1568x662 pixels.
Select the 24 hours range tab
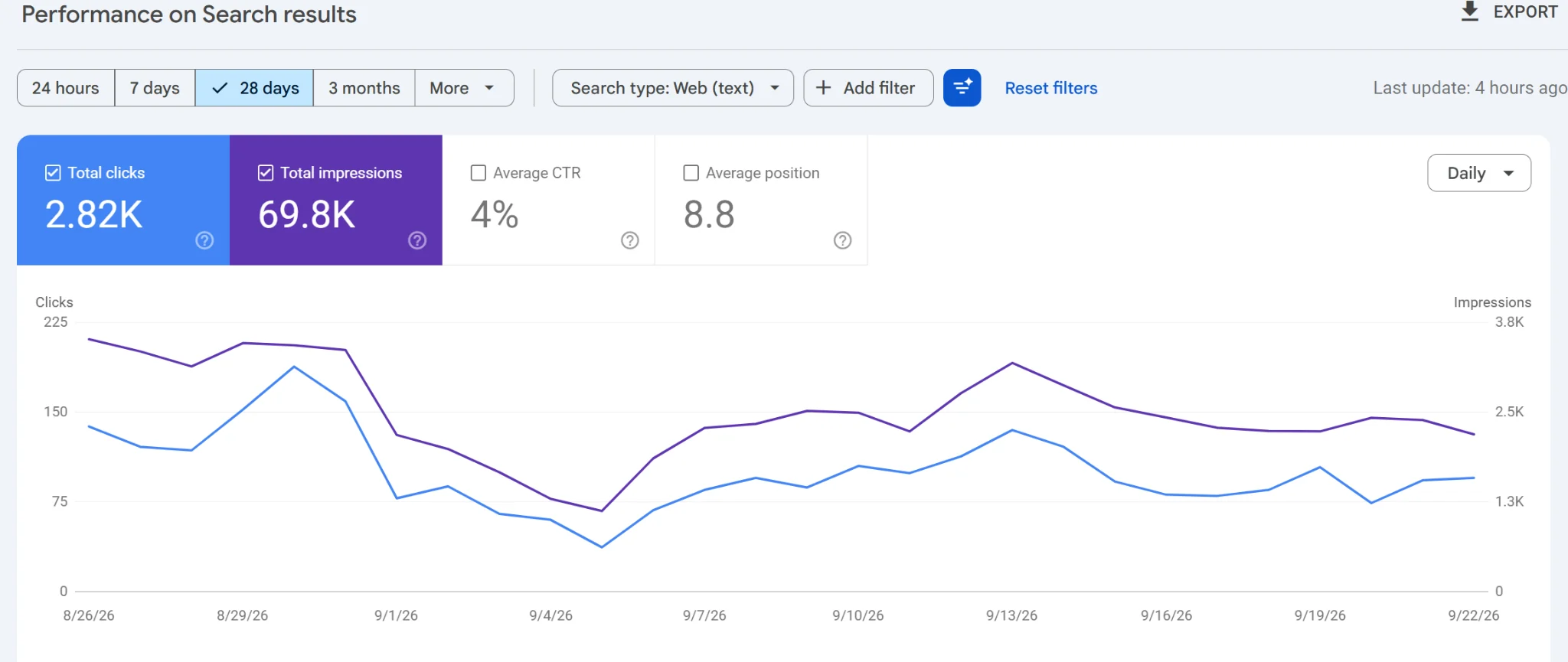point(66,88)
